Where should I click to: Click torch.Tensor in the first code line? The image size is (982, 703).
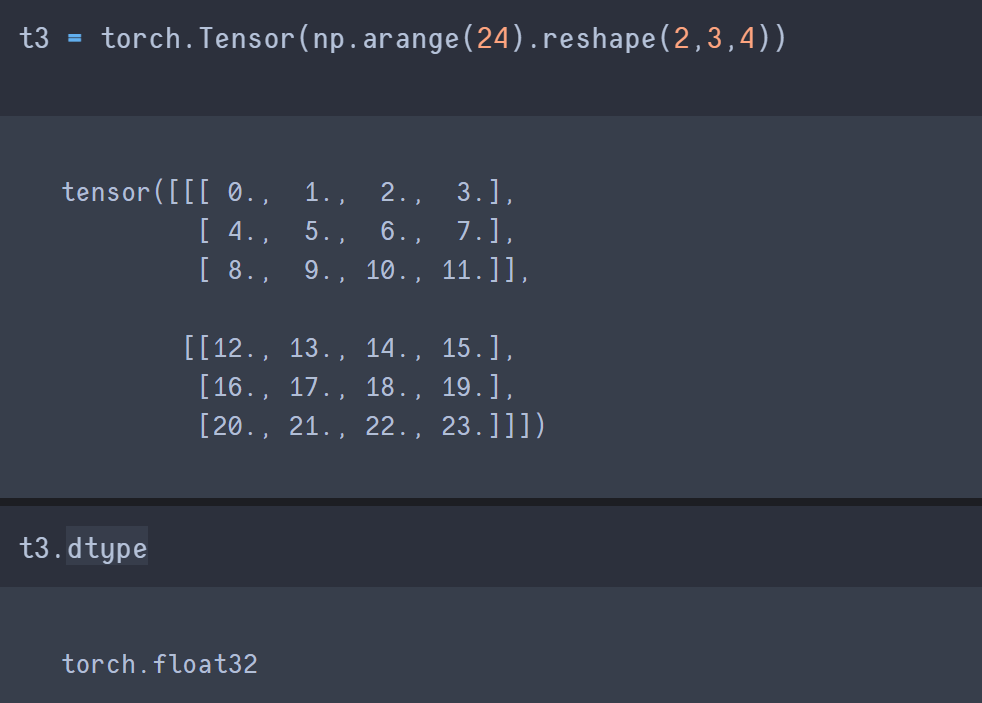197,39
